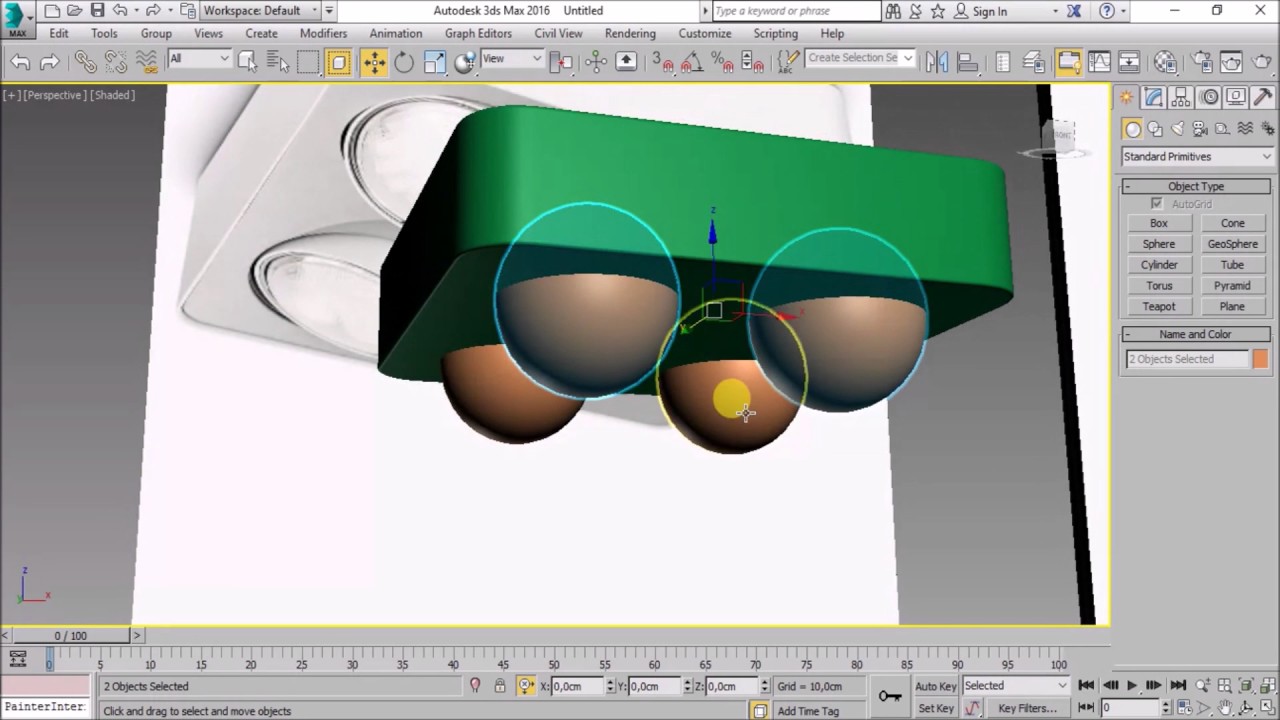Select the Cameras category icon
The image size is (1280, 720).
click(x=1199, y=129)
